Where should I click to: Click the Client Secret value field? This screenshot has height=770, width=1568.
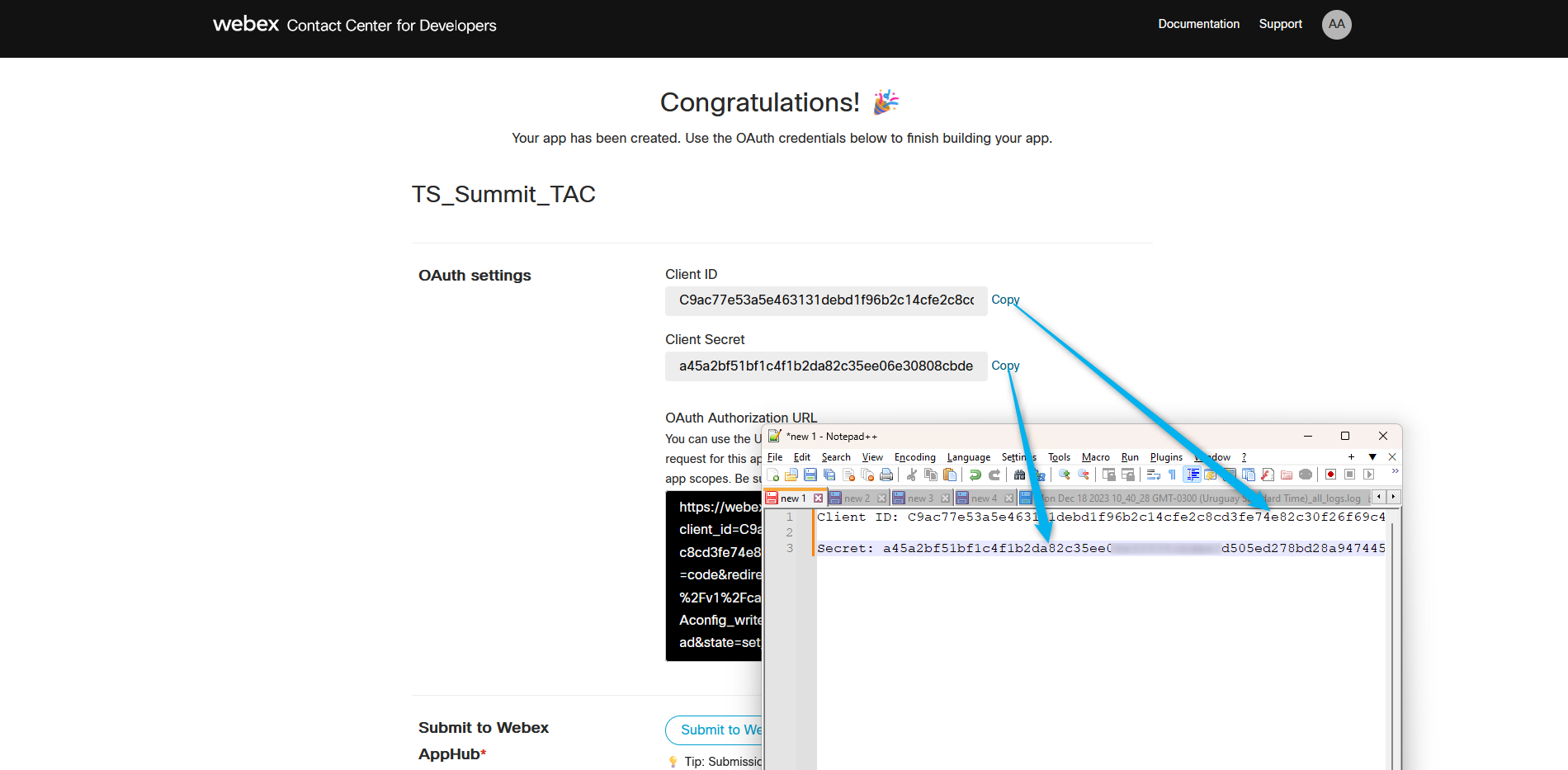pyautogui.click(x=826, y=366)
